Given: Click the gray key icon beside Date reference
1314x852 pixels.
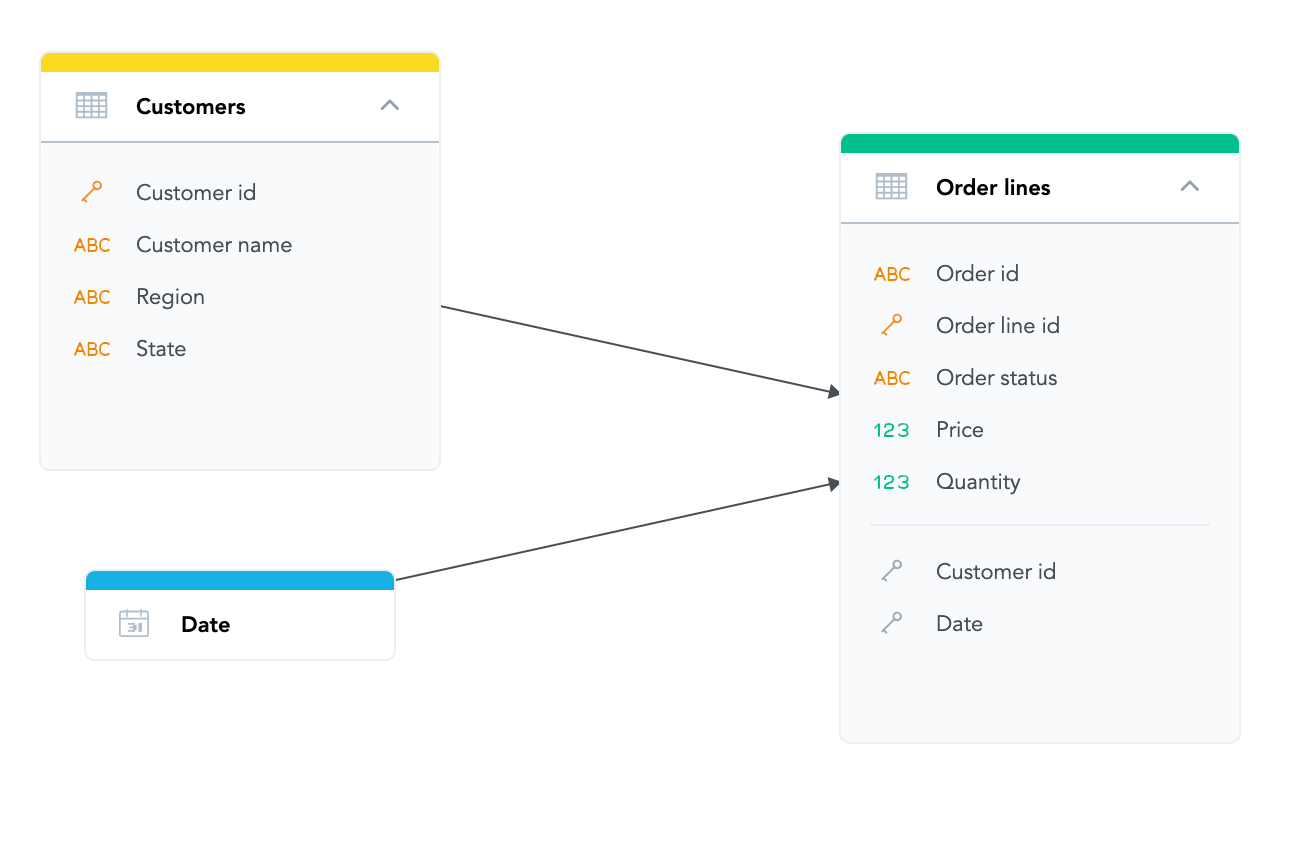Looking at the screenshot, I should click(891, 624).
